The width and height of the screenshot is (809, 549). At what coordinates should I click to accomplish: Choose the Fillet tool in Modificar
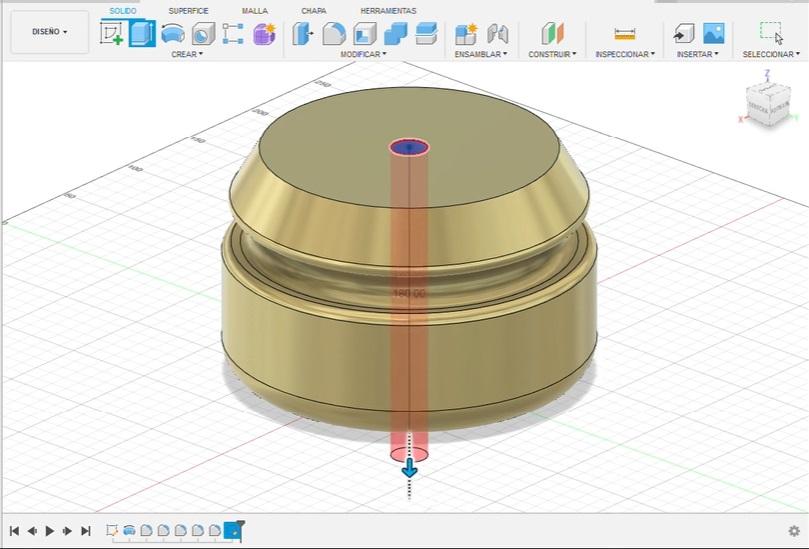pyautogui.click(x=334, y=34)
